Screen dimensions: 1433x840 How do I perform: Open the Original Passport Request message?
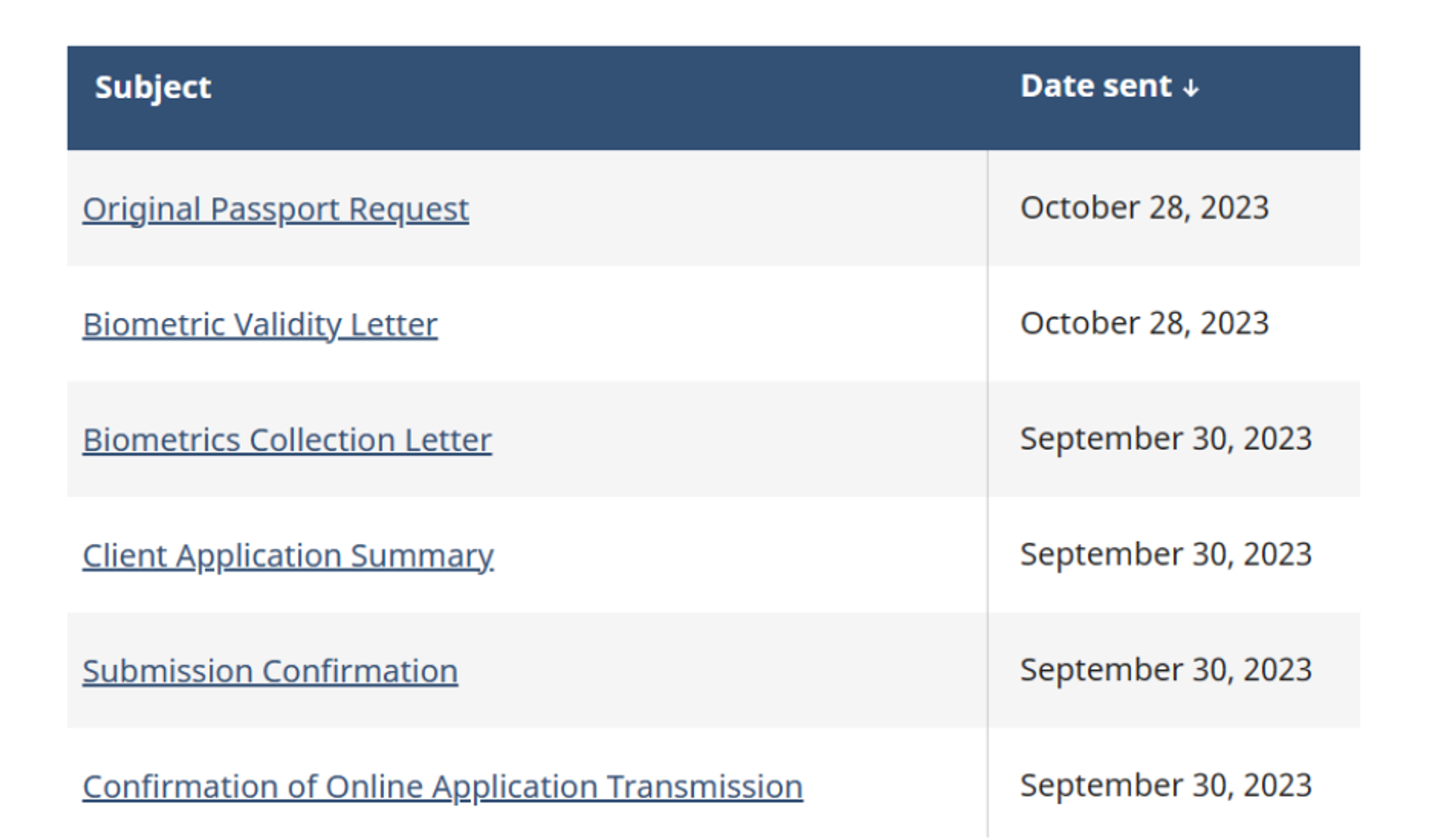coord(275,209)
